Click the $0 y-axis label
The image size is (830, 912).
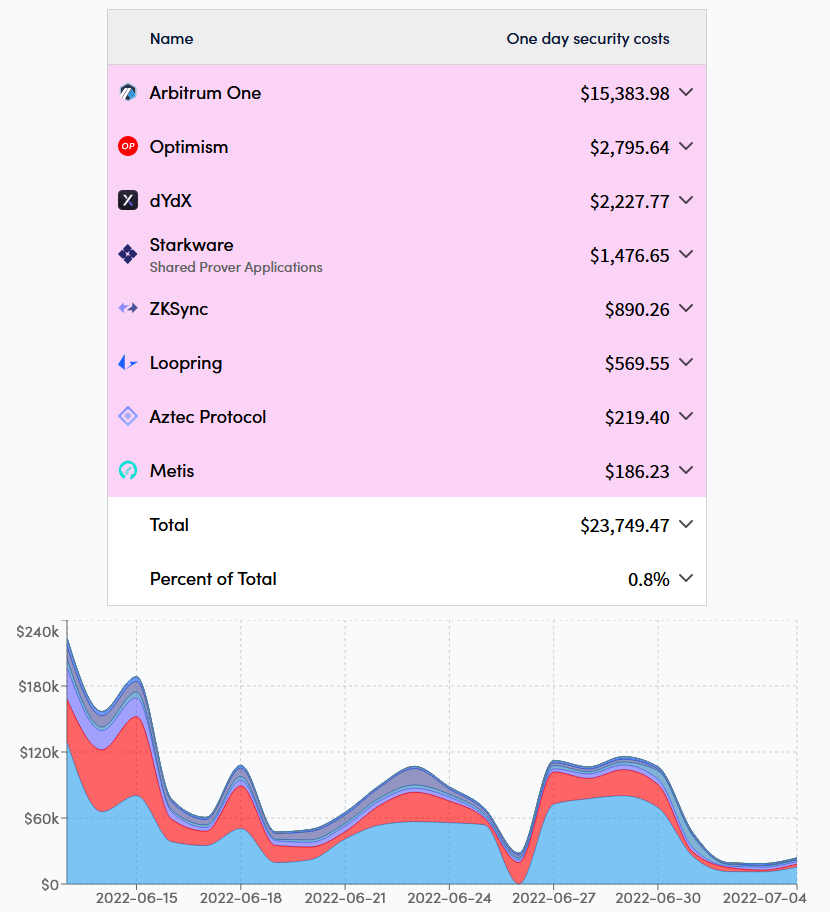[x=50, y=885]
